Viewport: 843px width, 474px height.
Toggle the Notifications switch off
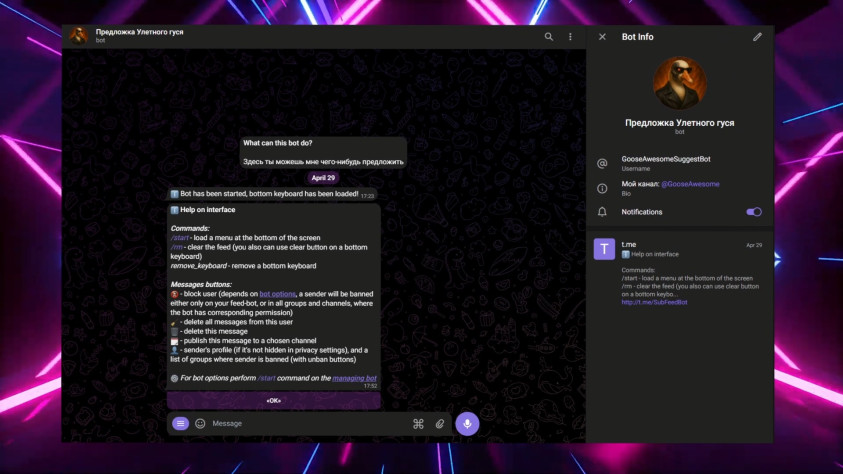pos(754,212)
